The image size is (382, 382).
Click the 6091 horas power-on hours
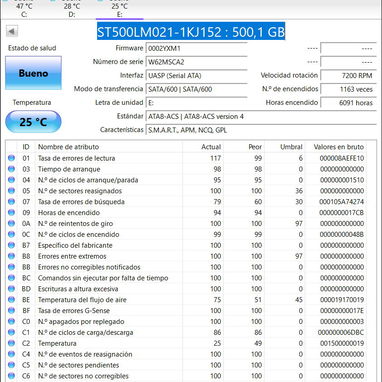[348, 103]
